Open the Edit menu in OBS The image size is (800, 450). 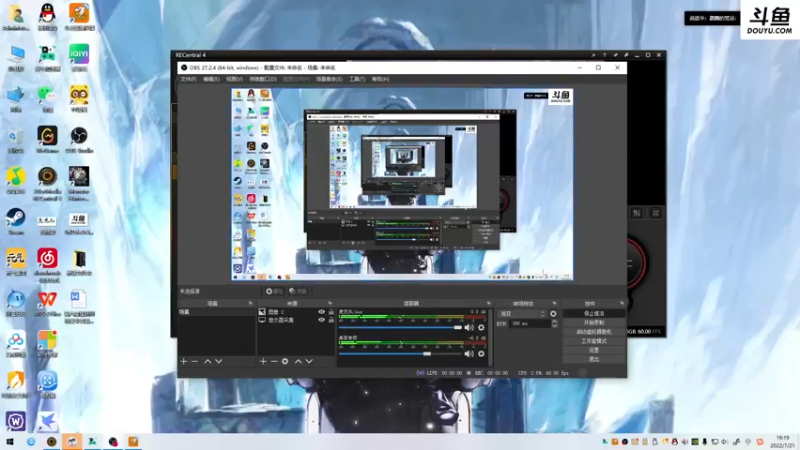(x=211, y=79)
